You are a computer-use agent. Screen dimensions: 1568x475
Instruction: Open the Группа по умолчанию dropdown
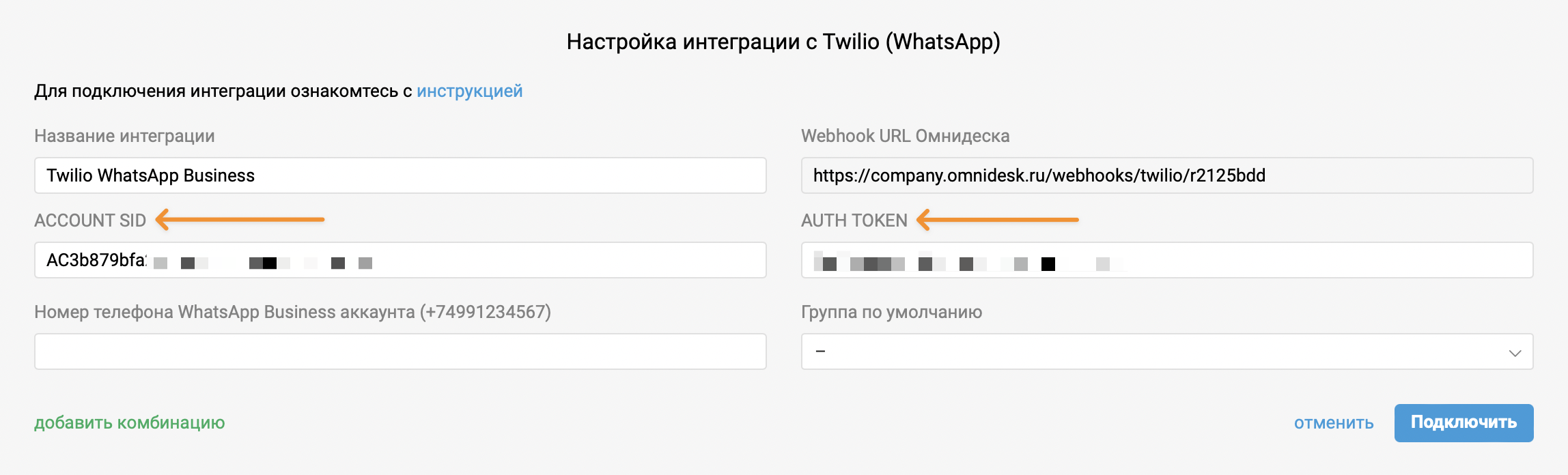(1167, 351)
